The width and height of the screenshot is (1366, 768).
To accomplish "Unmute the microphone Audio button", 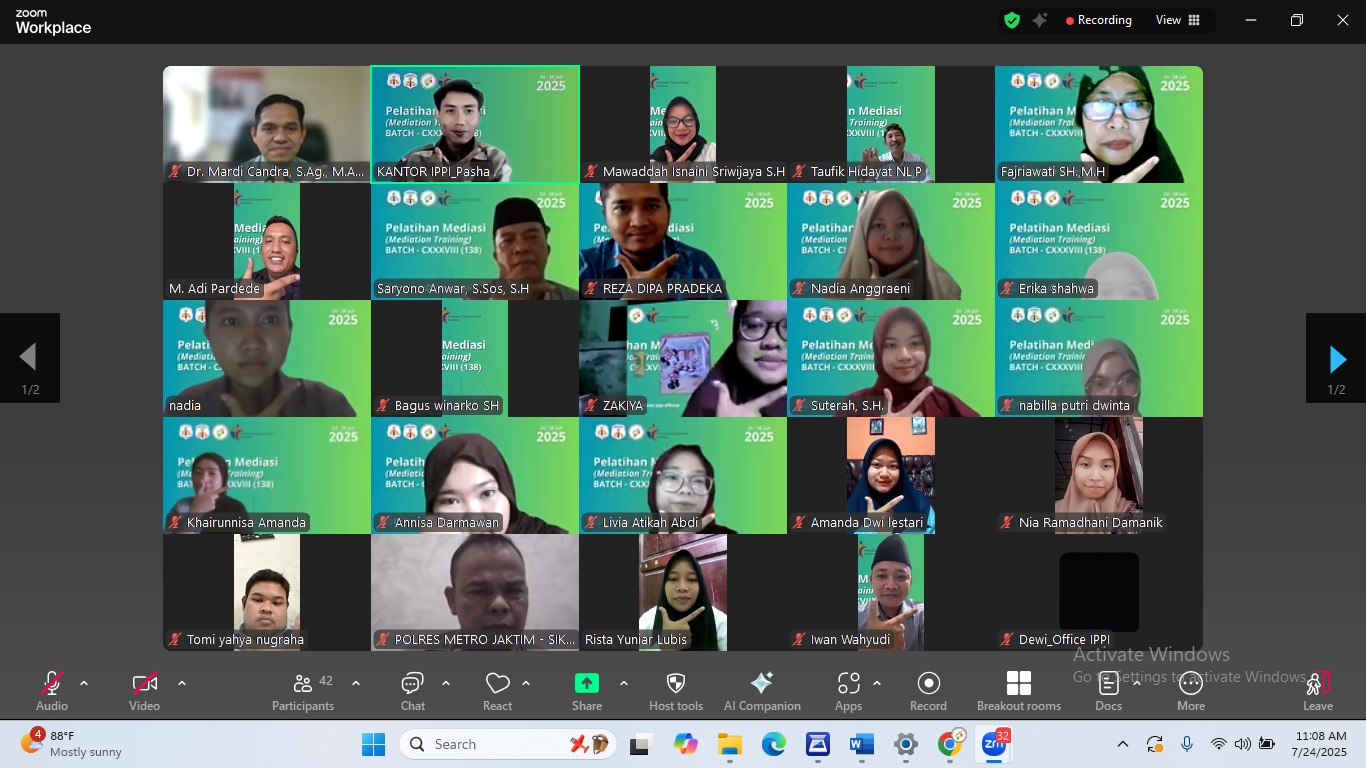I will click(52, 690).
